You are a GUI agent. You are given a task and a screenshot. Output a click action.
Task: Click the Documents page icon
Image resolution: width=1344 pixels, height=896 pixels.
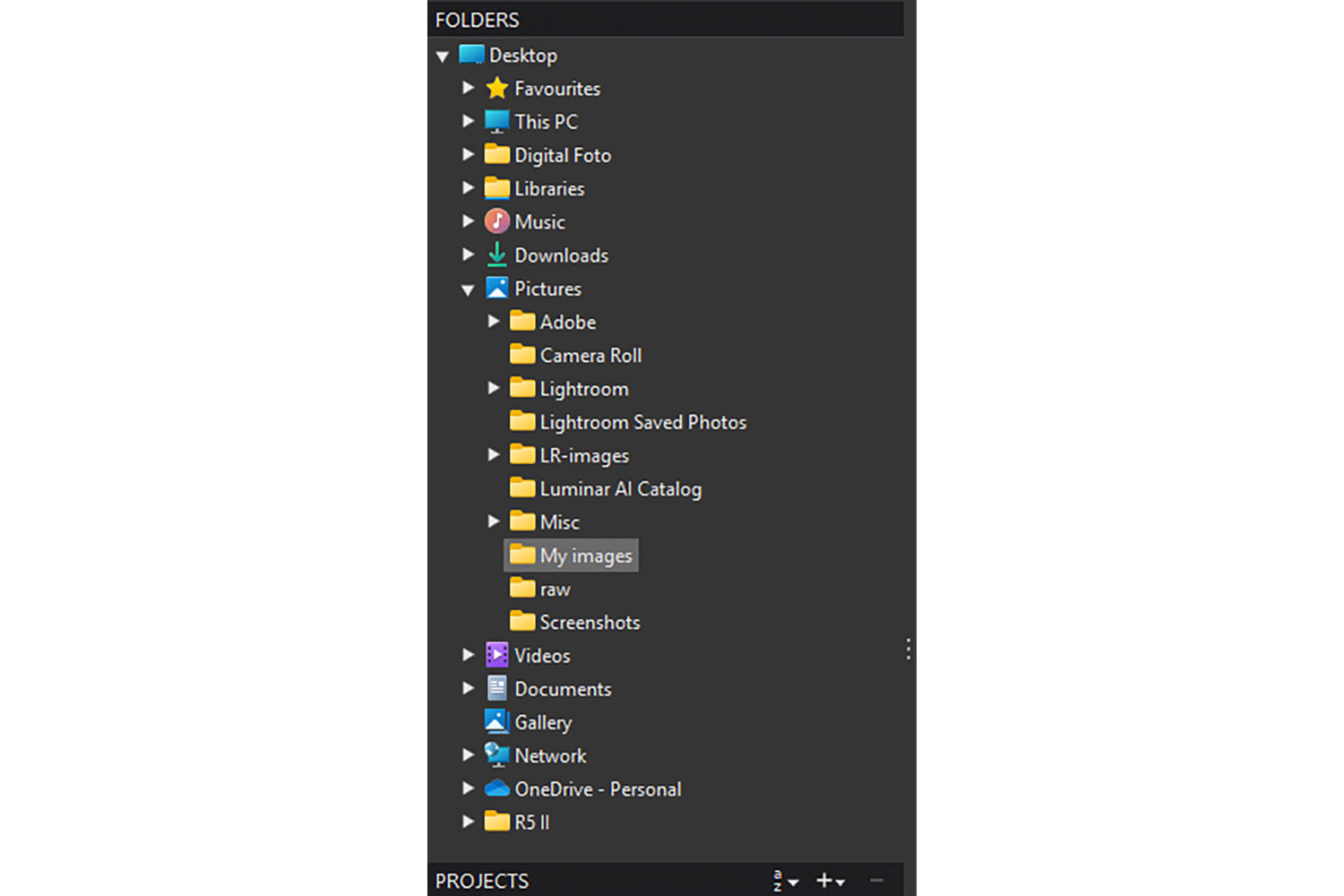pos(496,688)
